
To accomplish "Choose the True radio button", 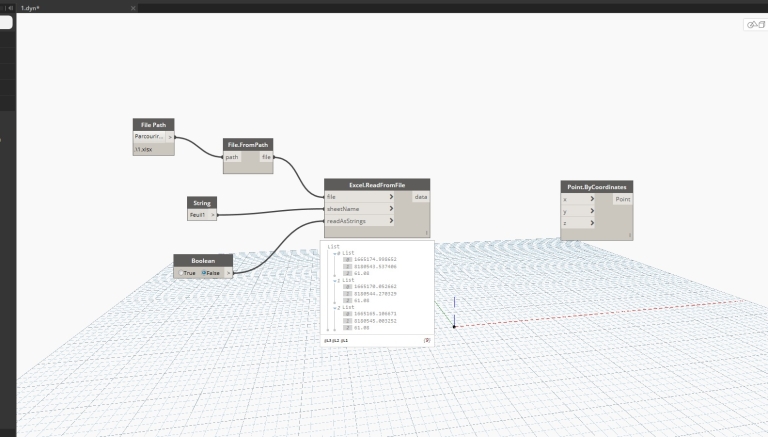I will (181, 273).
